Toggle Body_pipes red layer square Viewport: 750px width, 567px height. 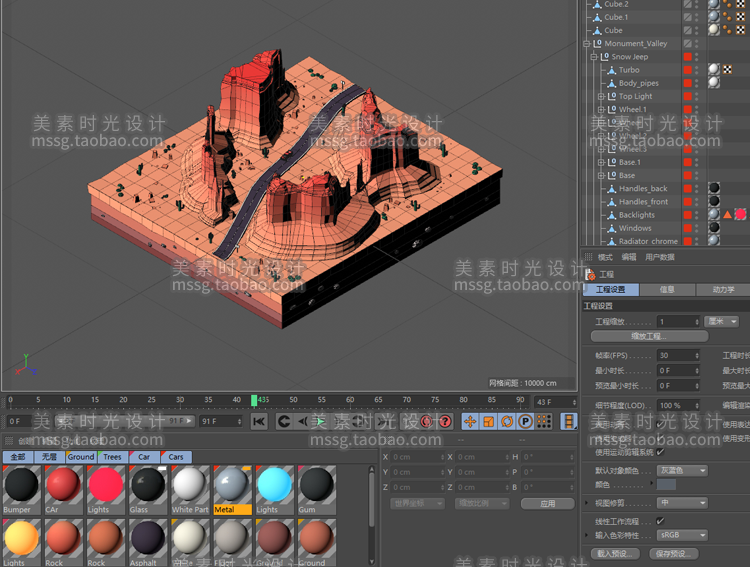(688, 83)
